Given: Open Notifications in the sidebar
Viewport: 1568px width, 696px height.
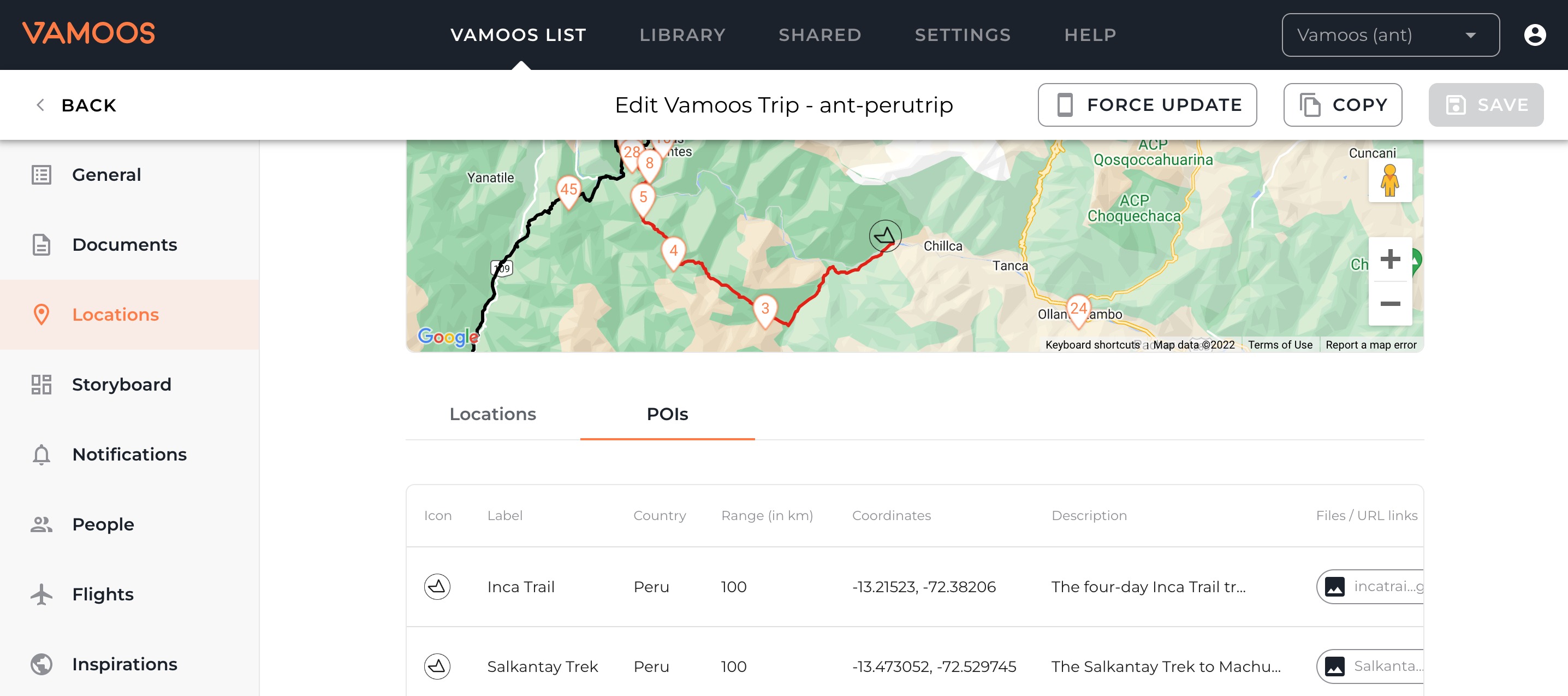Looking at the screenshot, I should [129, 454].
